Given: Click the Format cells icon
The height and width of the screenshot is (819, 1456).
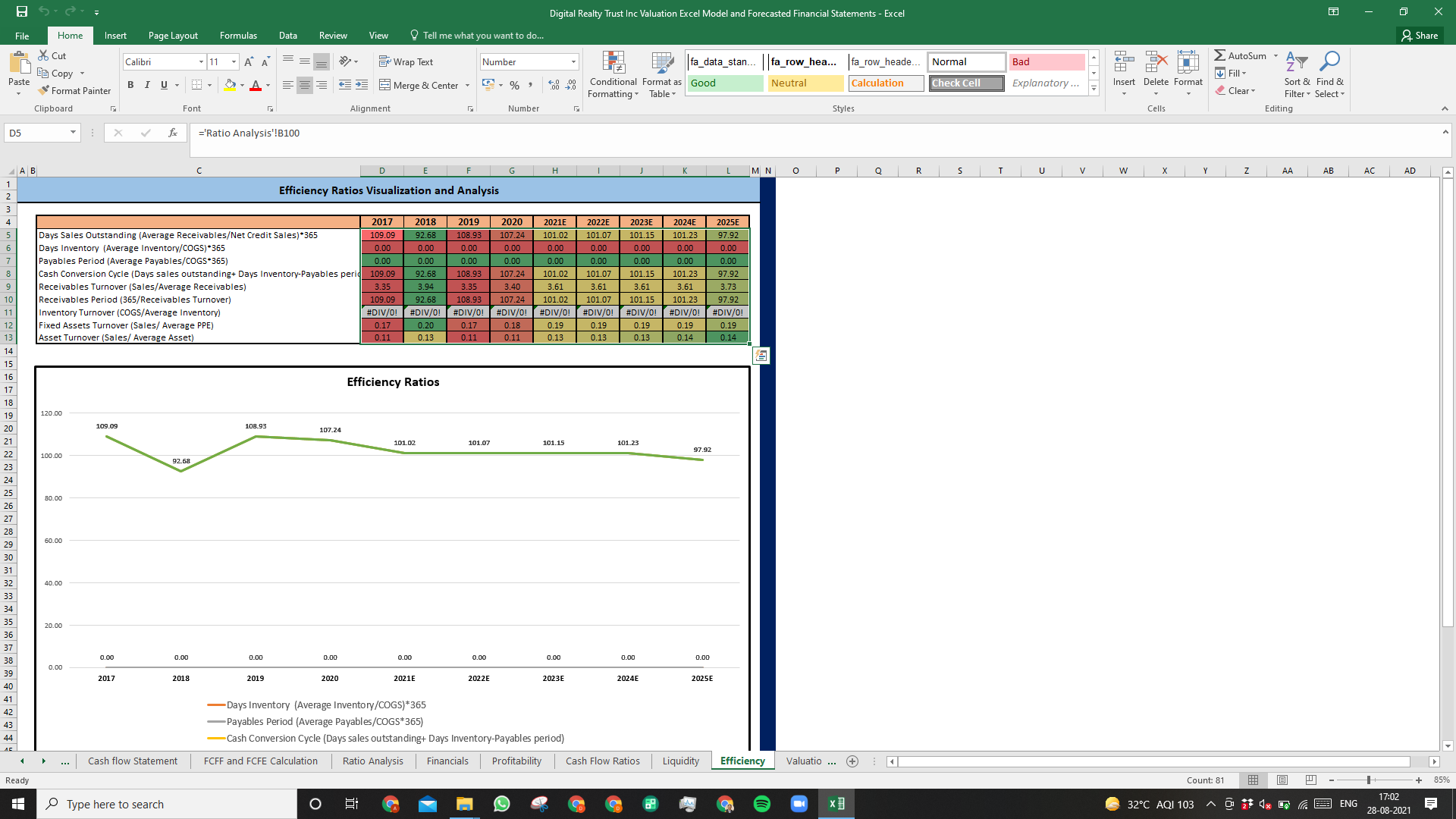Looking at the screenshot, I should (1188, 63).
